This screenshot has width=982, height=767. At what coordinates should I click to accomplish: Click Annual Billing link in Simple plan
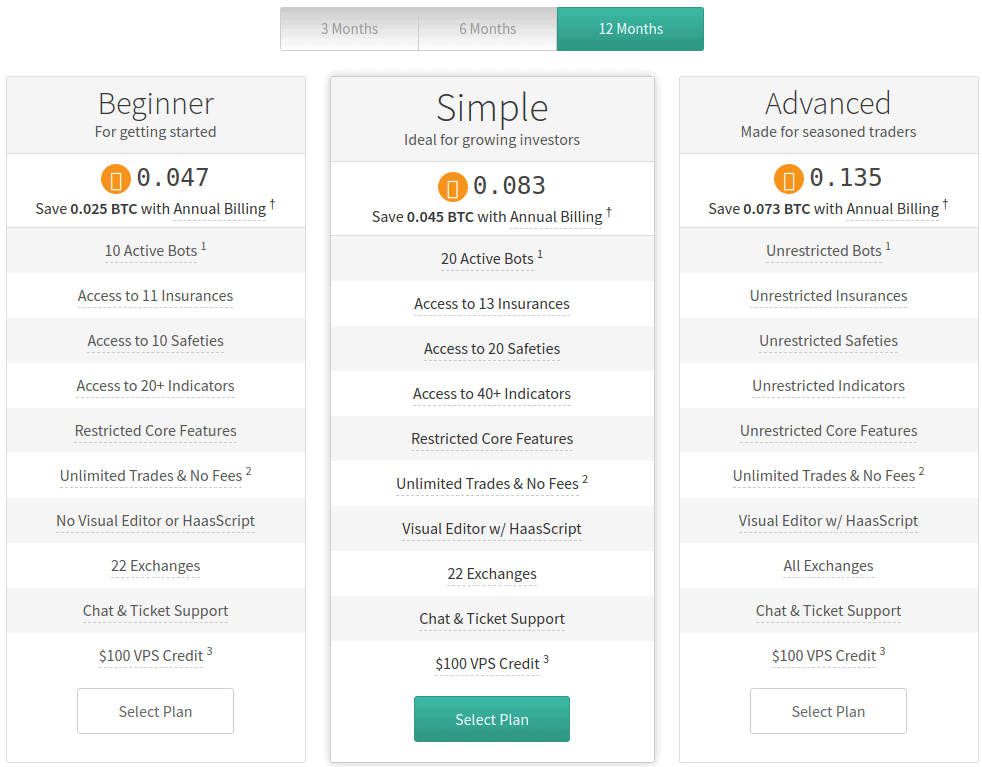pyautogui.click(x=556, y=217)
